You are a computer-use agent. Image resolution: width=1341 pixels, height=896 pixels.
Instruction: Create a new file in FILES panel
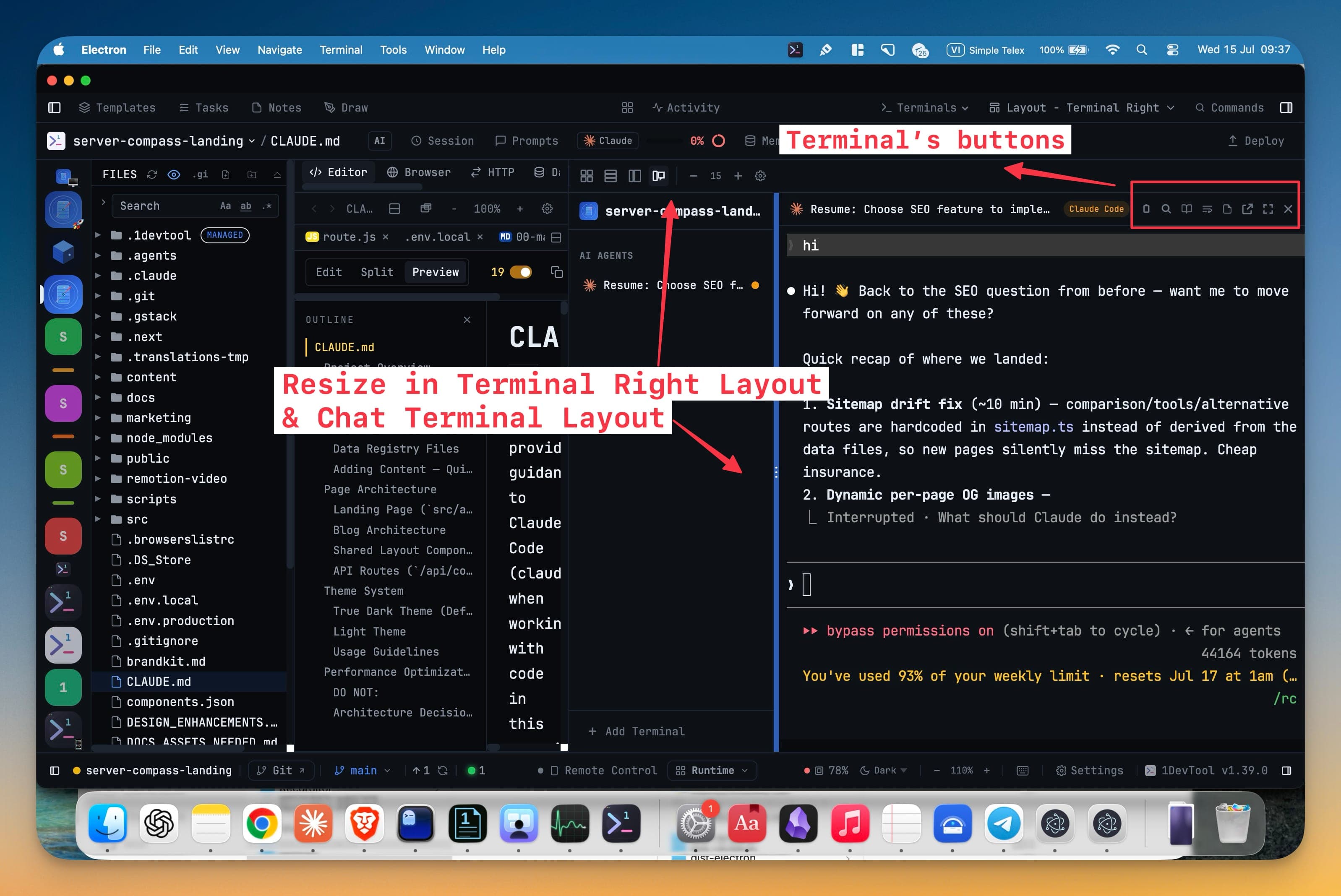[226, 174]
